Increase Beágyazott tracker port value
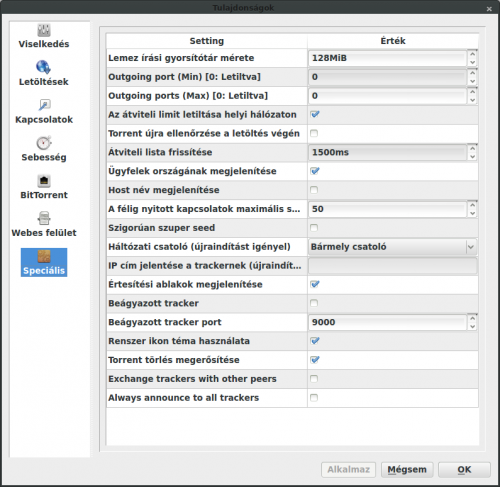Viewport: 500px width, 487px height. 472,318
